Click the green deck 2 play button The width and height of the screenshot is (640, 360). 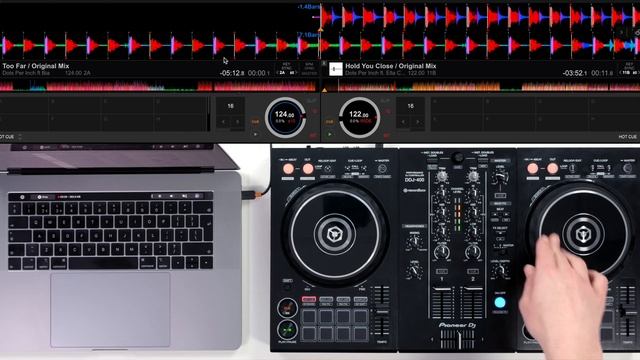329,134
